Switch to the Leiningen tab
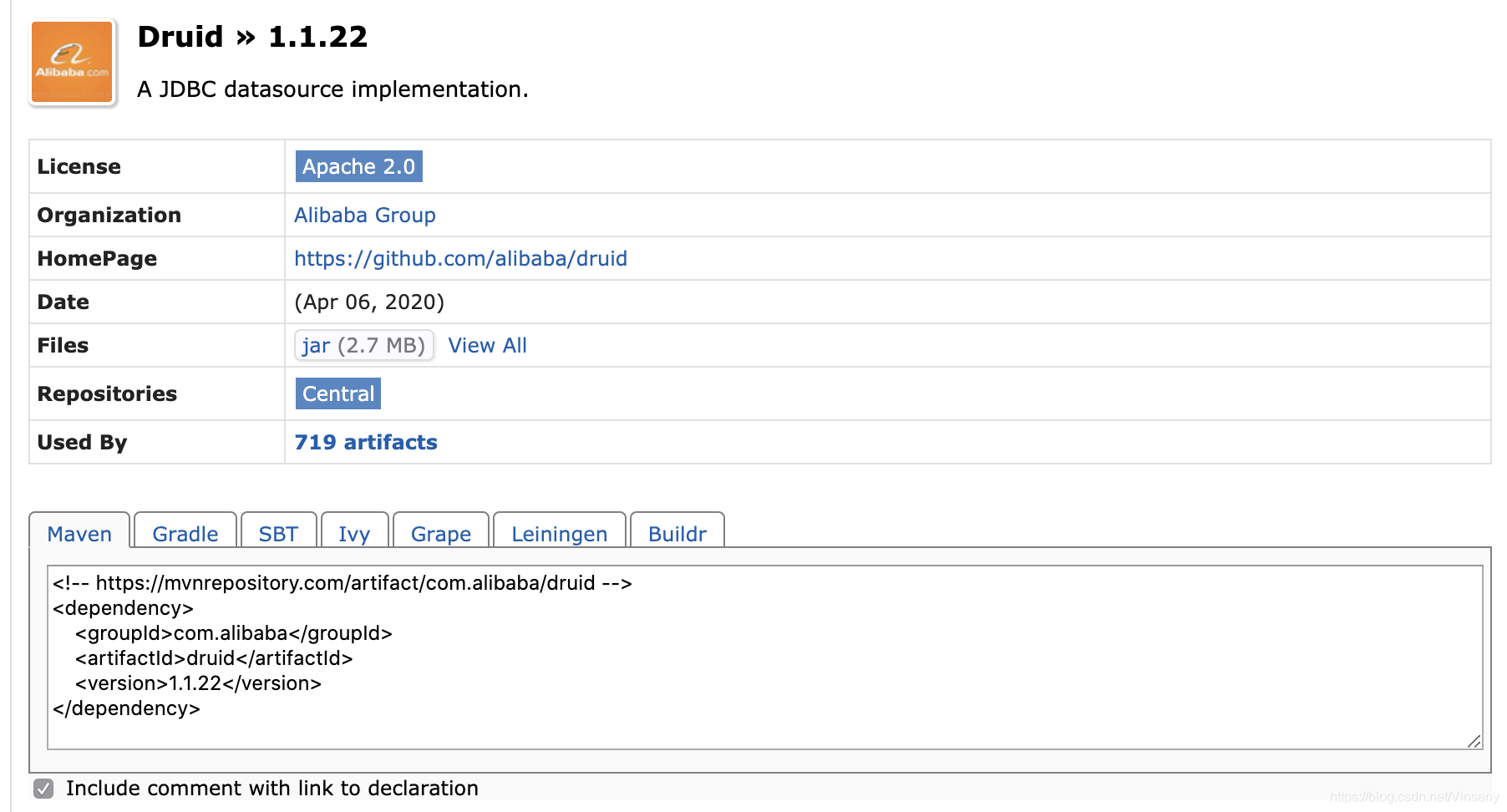Screen dimensions: 1507x812 560,533
